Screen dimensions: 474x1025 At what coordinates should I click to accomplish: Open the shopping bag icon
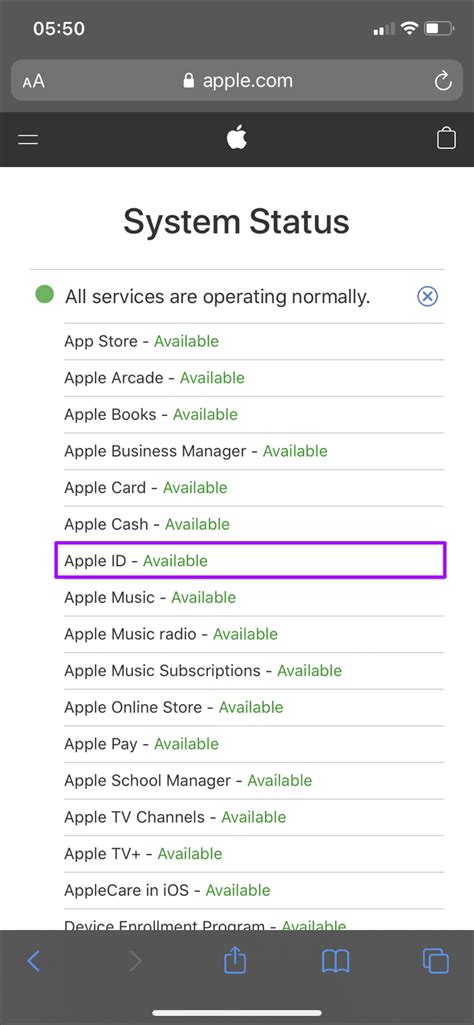click(446, 138)
